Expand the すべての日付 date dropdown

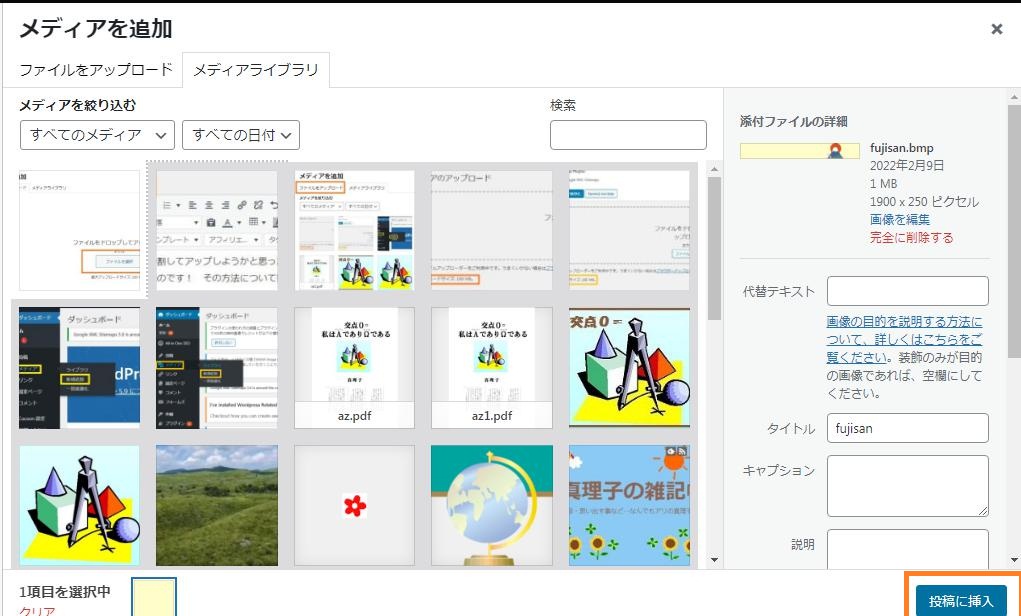point(241,134)
